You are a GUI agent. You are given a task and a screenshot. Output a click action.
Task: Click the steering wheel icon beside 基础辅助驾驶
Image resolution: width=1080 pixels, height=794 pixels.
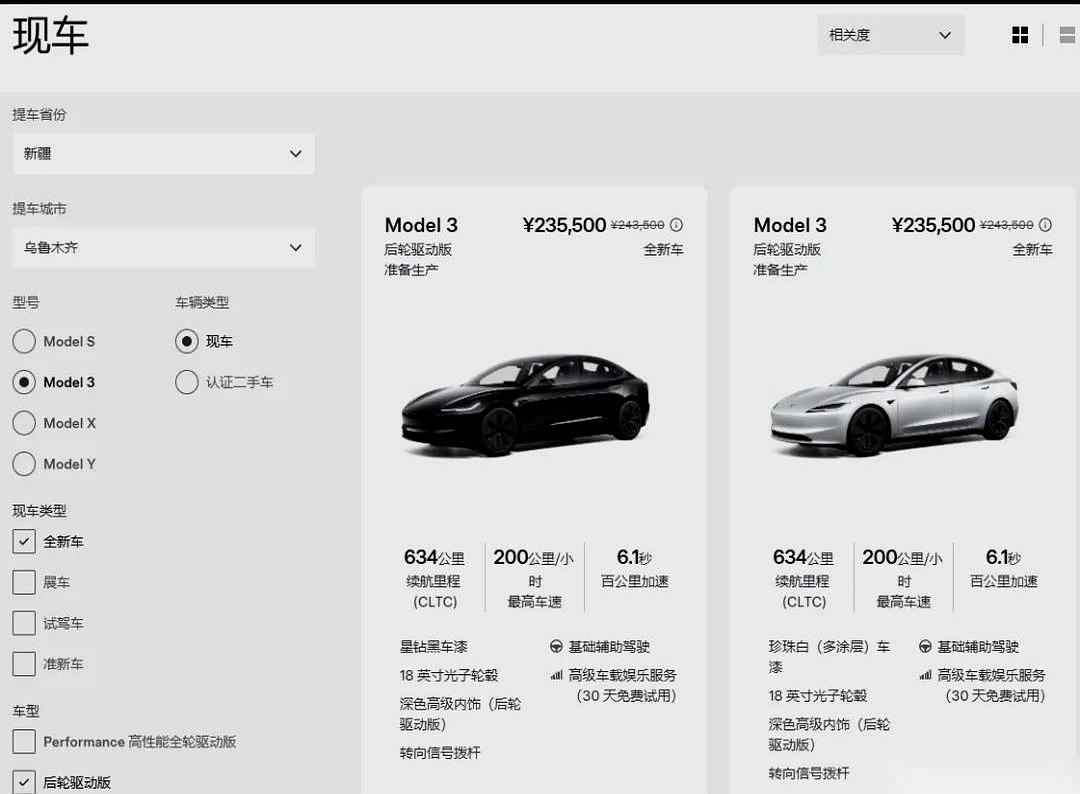558,646
